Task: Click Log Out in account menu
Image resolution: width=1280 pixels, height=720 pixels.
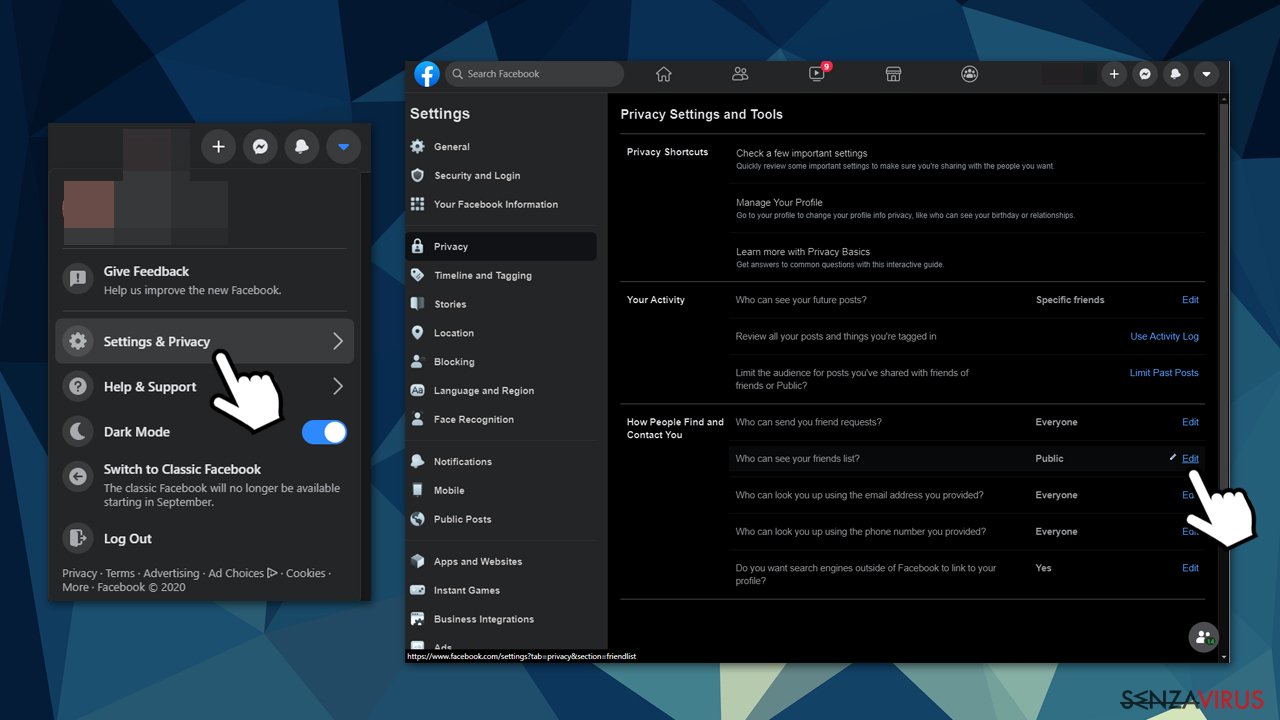Action: coord(205,538)
